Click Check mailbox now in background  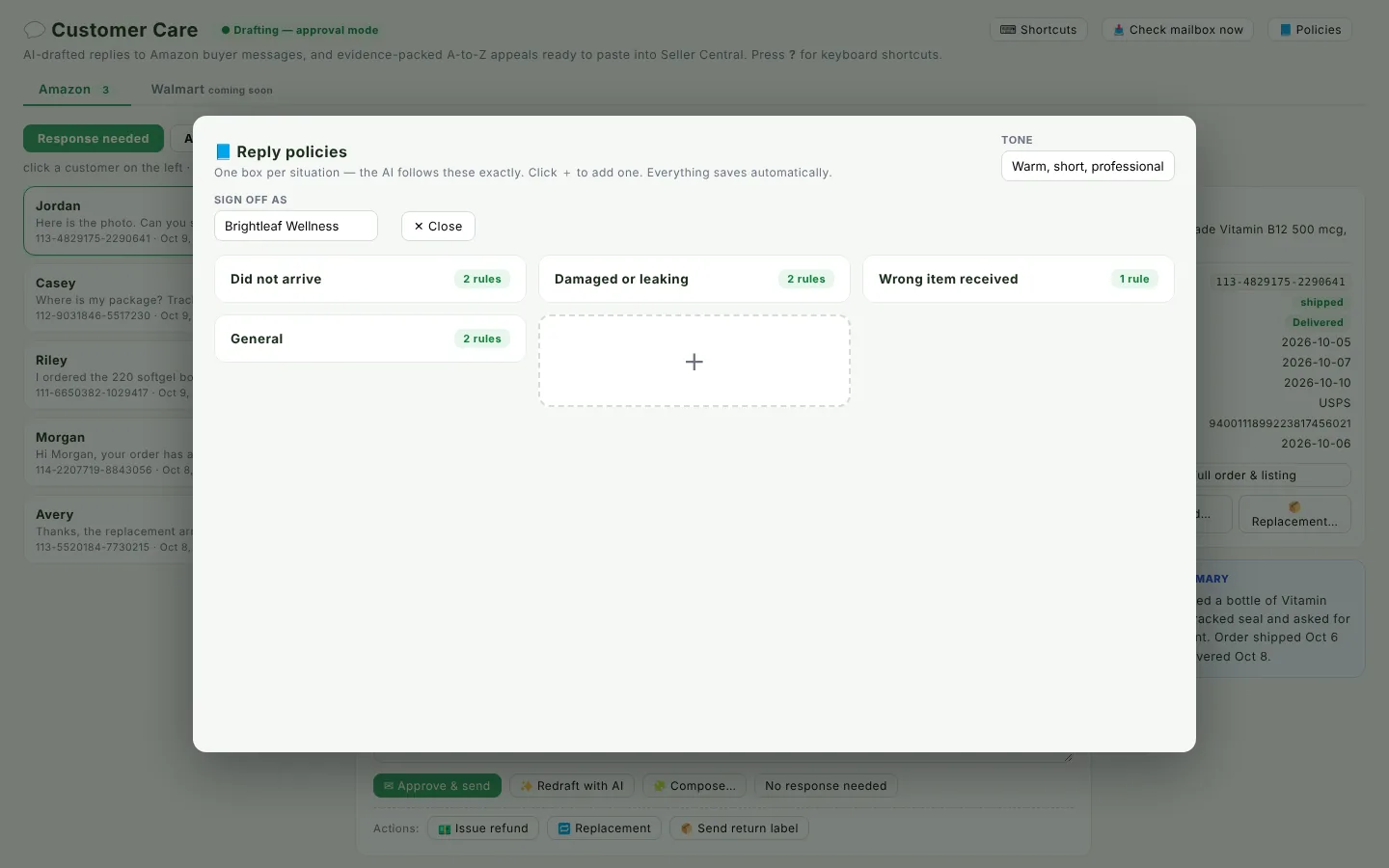coord(1178,30)
